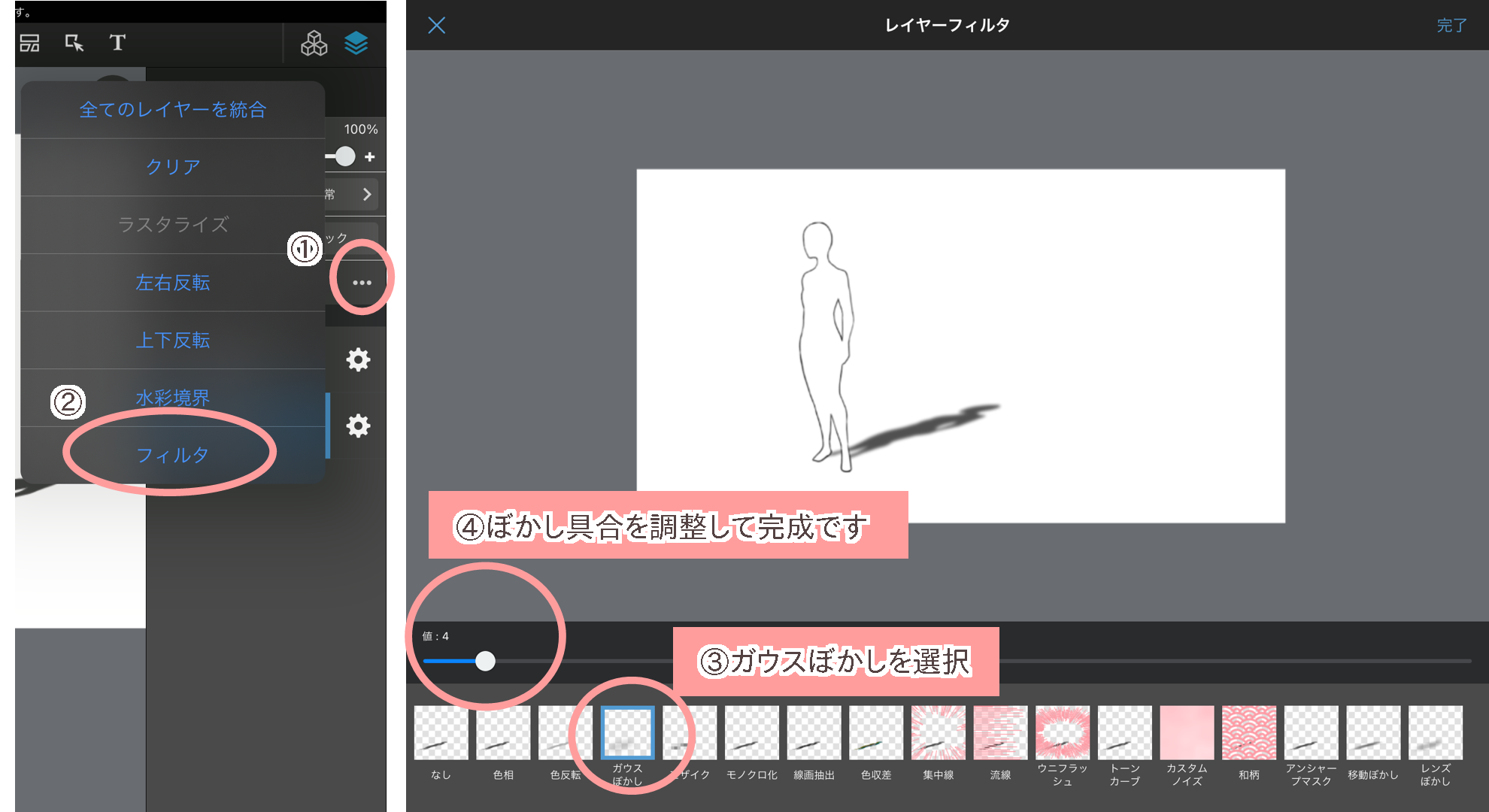Click the blur value slider handle
Viewport: 1489px width, 812px height.
(486, 661)
